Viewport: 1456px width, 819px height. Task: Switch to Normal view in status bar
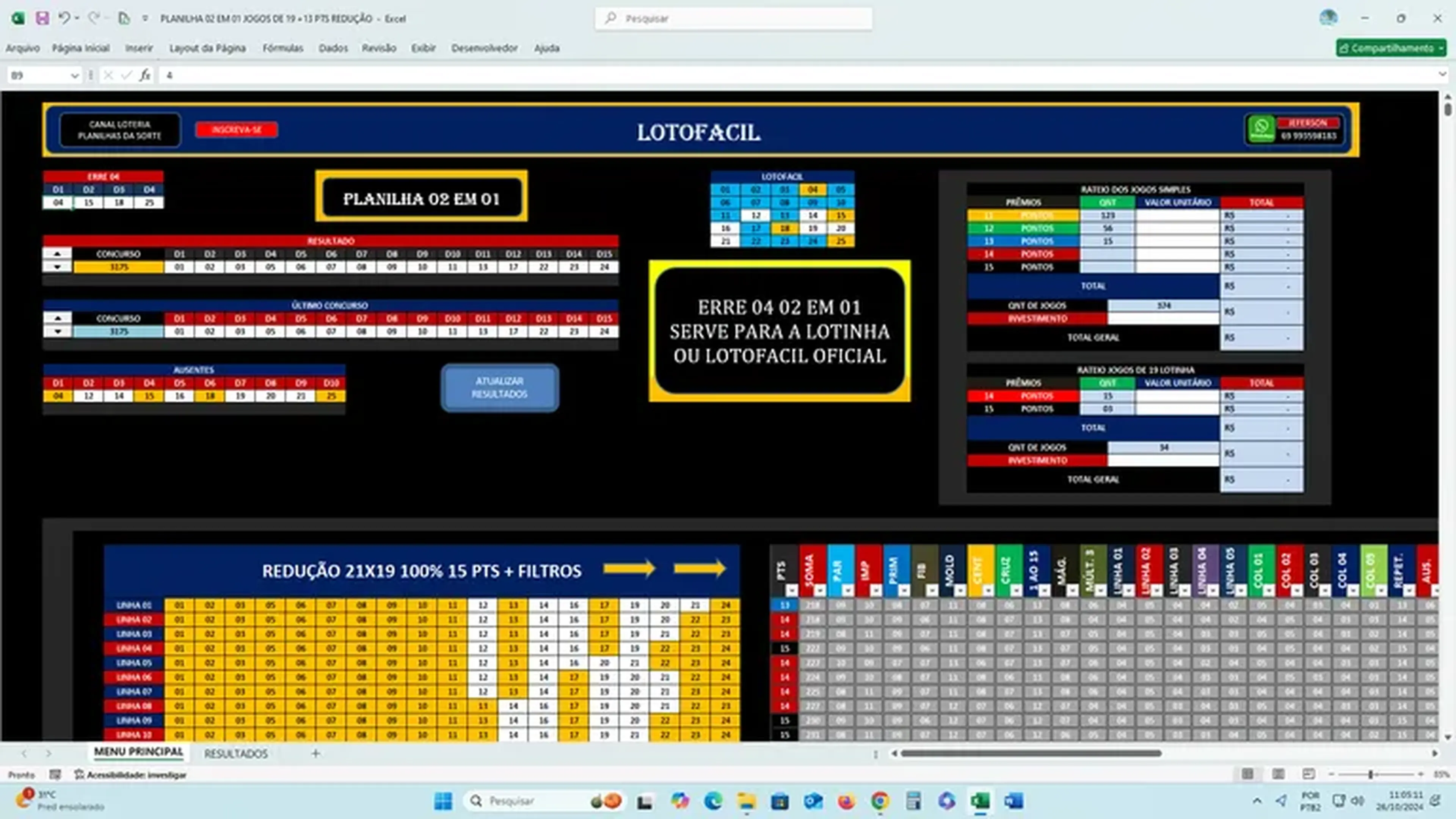click(1247, 774)
